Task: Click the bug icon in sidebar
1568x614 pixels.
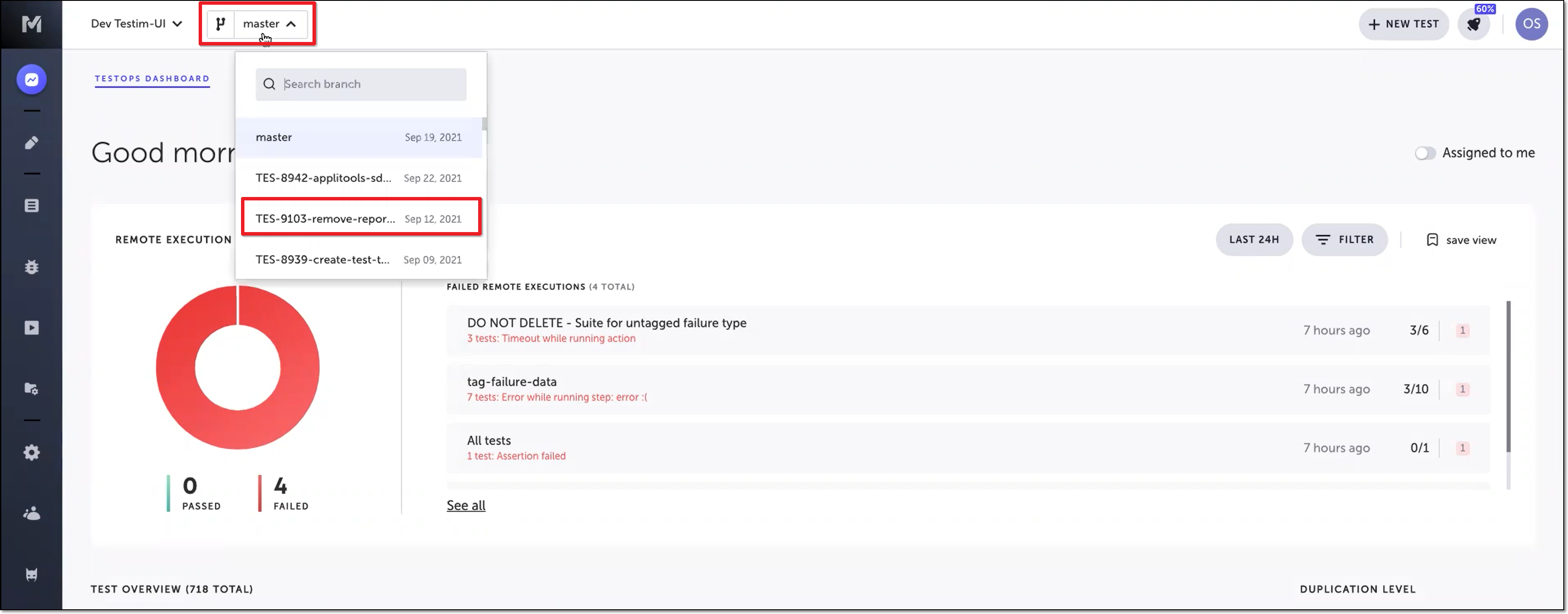Action: (x=32, y=267)
